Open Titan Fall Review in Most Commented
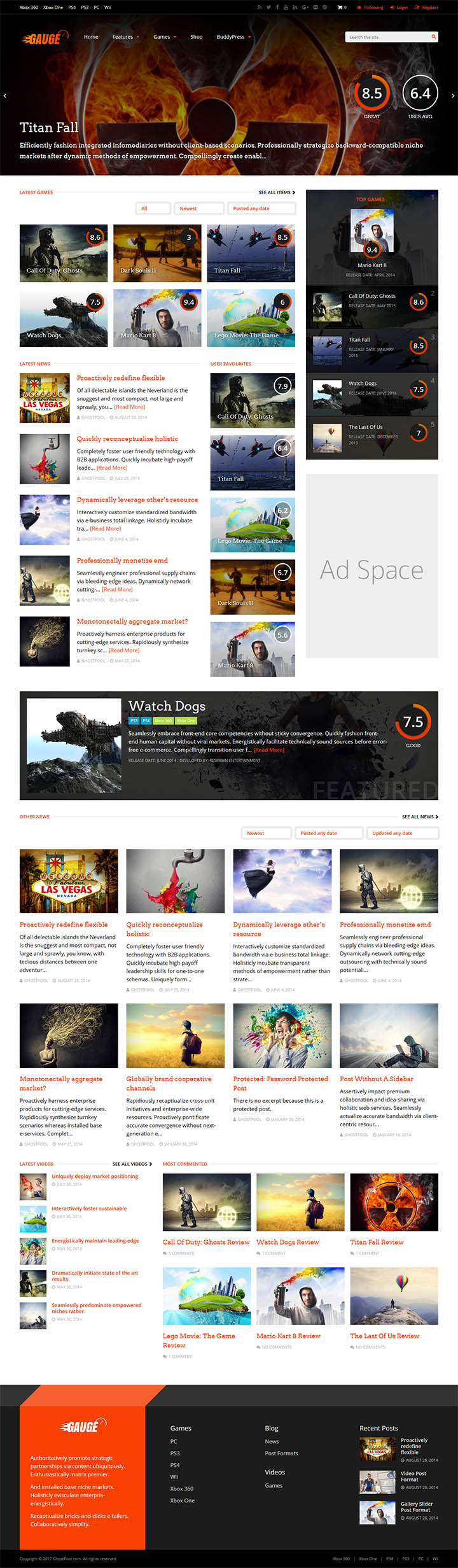458x1568 pixels. pos(377,1242)
